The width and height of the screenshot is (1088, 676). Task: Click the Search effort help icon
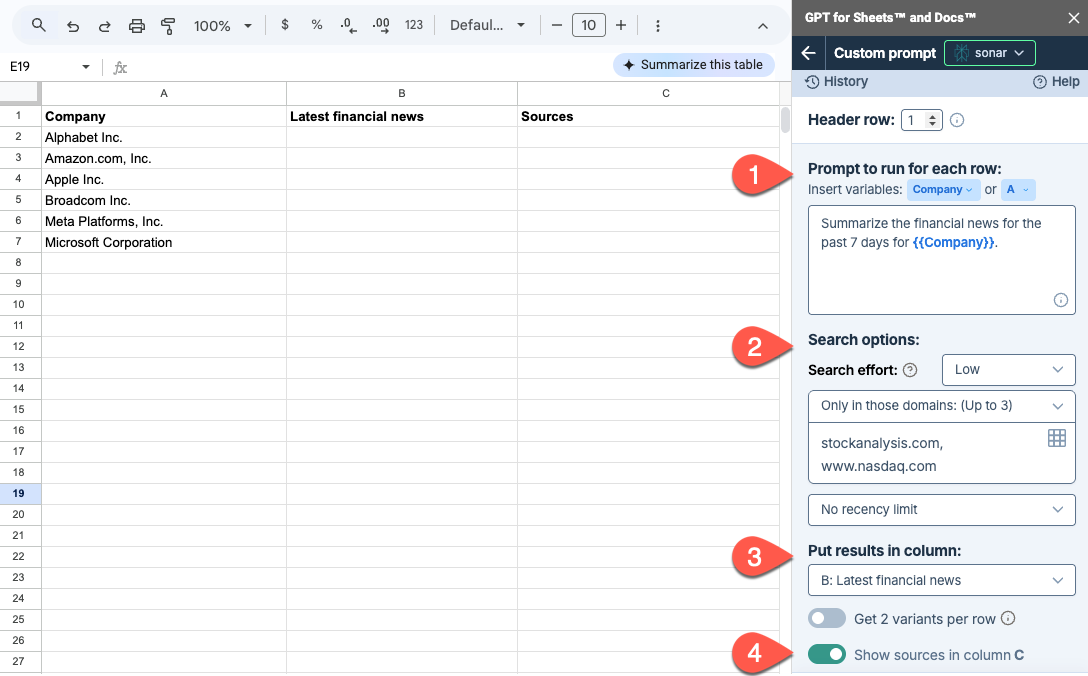(910, 370)
